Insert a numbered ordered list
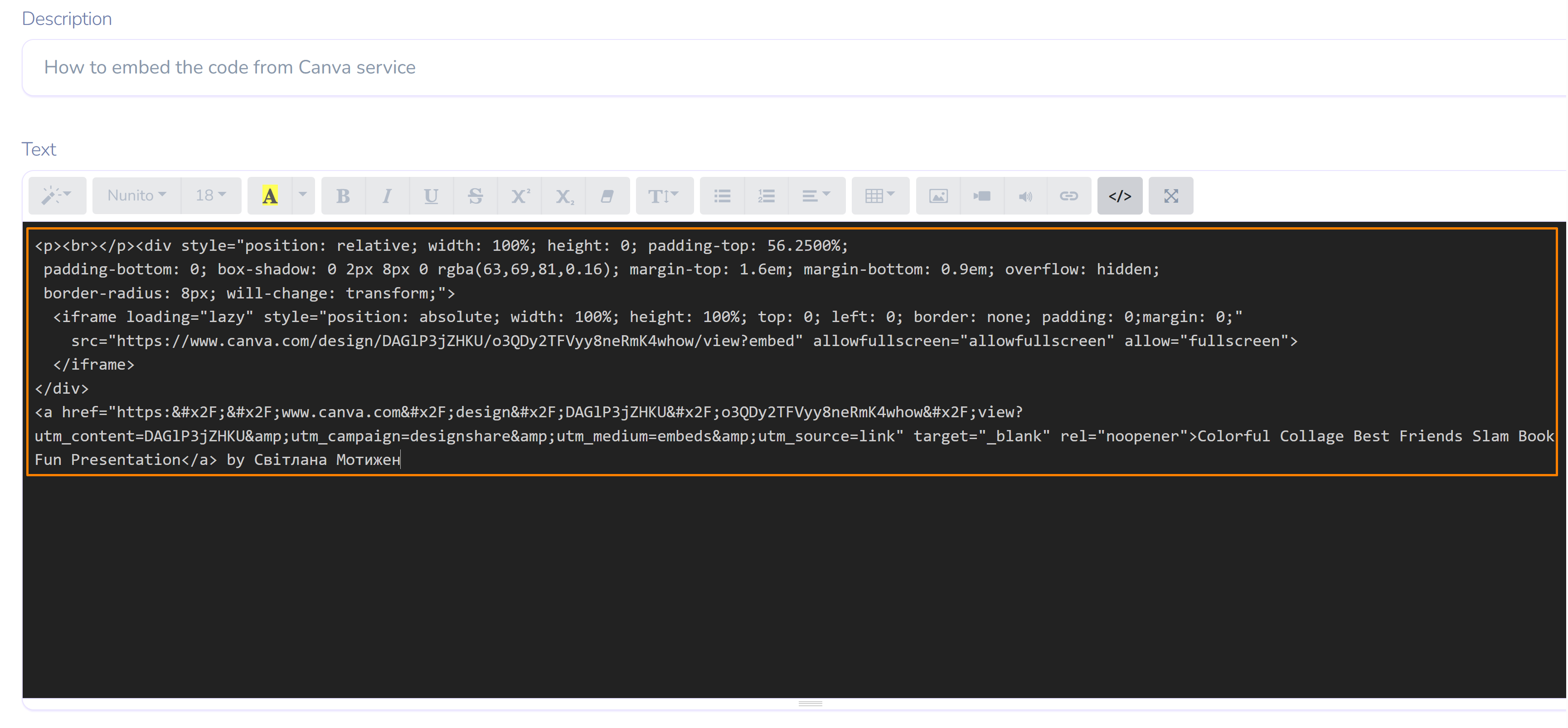 pos(767,196)
